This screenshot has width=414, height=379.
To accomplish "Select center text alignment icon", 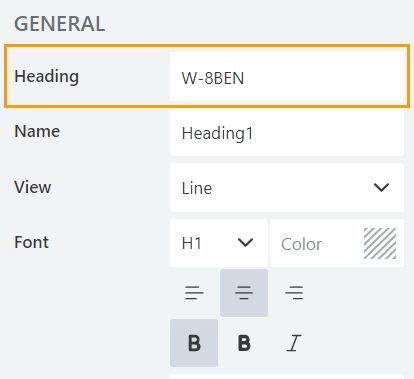I will point(244,293).
